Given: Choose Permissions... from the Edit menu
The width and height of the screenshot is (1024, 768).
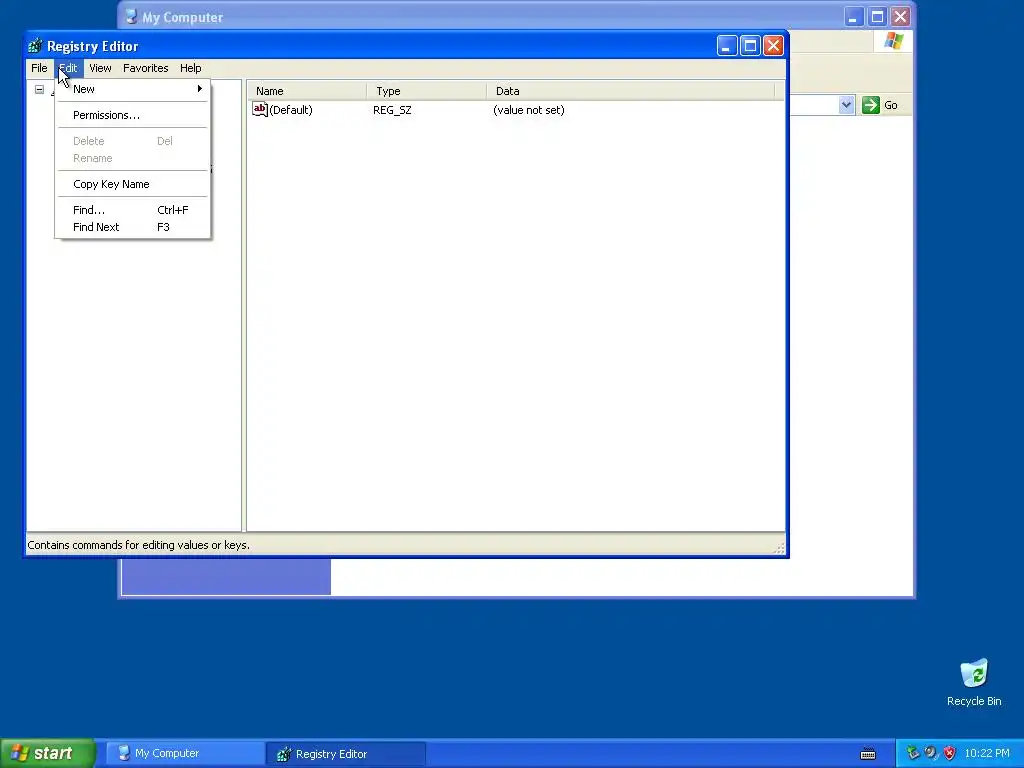Looking at the screenshot, I should pyautogui.click(x=133, y=115).
